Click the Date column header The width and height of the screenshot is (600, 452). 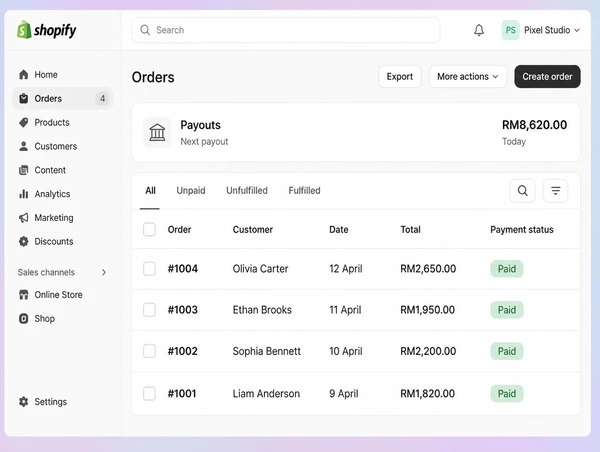coord(339,230)
